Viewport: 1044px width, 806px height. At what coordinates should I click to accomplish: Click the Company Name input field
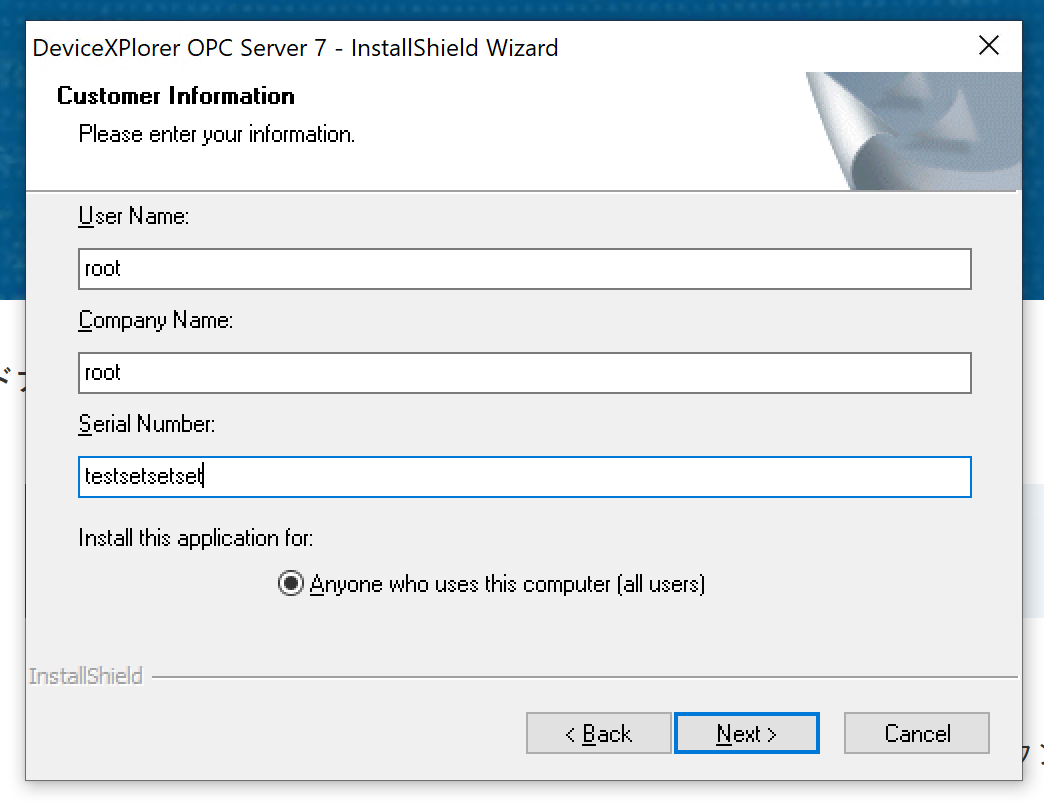[525, 373]
